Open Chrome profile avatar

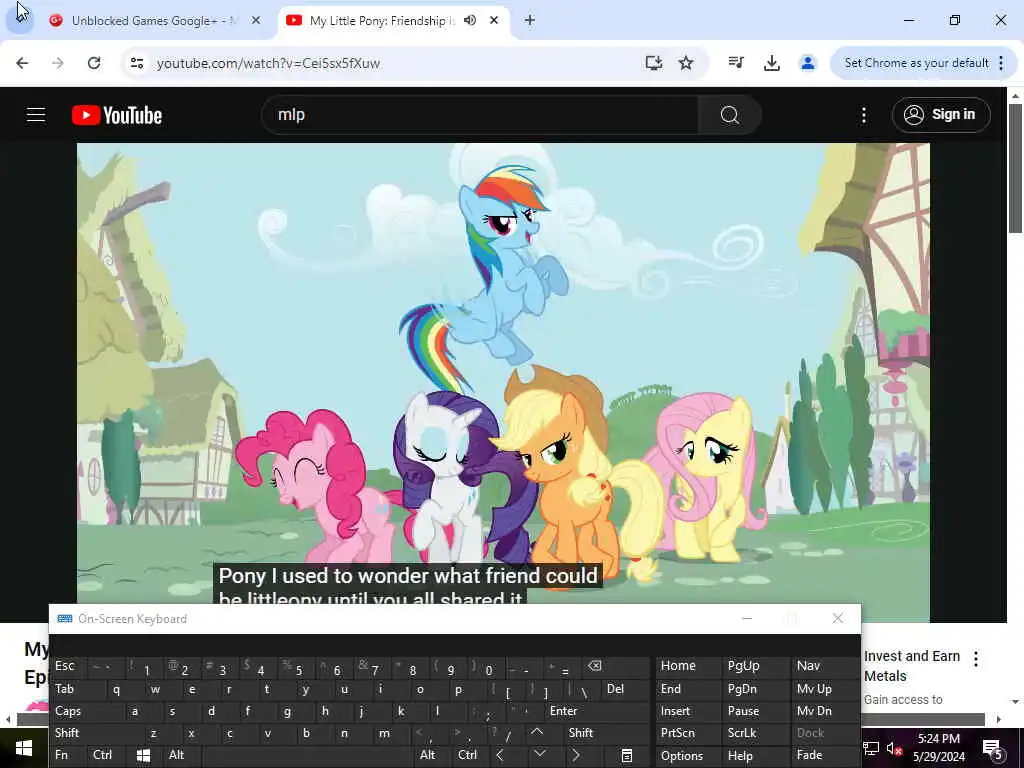[808, 63]
